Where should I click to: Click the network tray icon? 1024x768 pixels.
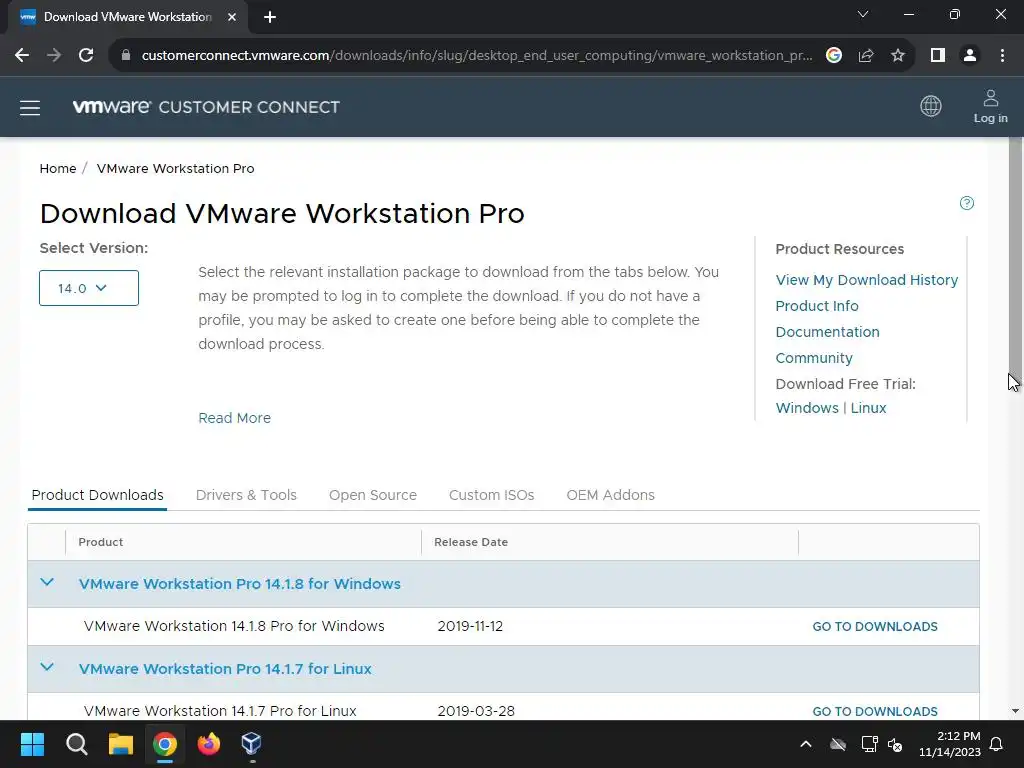[x=869, y=744]
